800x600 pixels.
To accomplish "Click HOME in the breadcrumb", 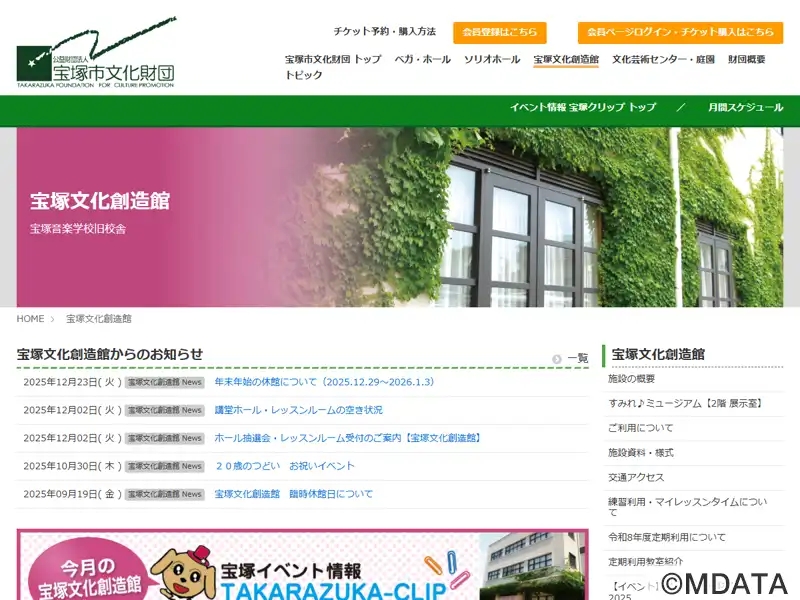I will tap(30, 319).
